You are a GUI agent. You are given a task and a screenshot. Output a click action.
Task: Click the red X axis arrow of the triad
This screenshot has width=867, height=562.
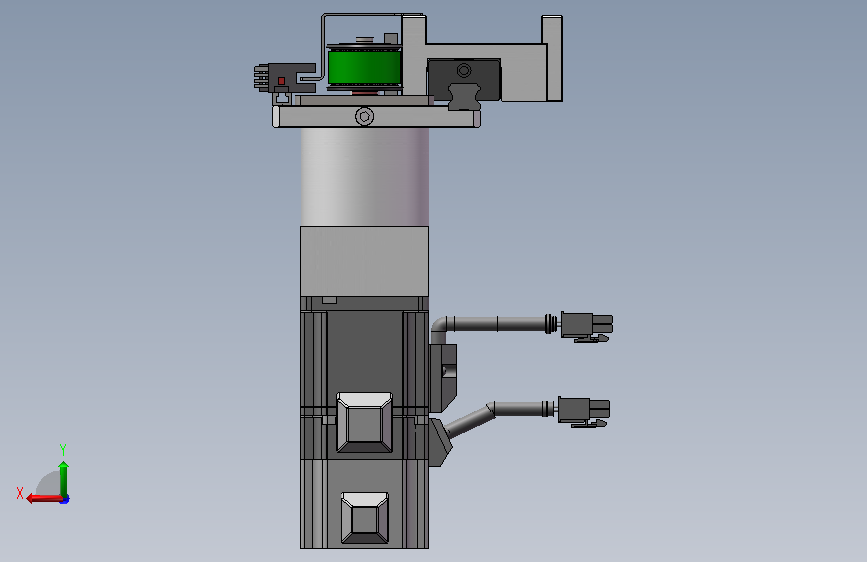(44, 499)
